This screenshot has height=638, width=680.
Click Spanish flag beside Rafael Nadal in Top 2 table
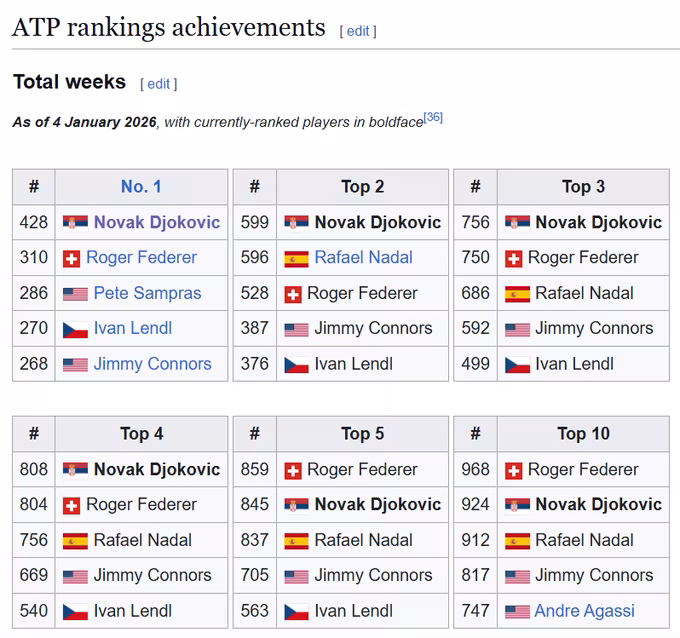pyautogui.click(x=297, y=259)
